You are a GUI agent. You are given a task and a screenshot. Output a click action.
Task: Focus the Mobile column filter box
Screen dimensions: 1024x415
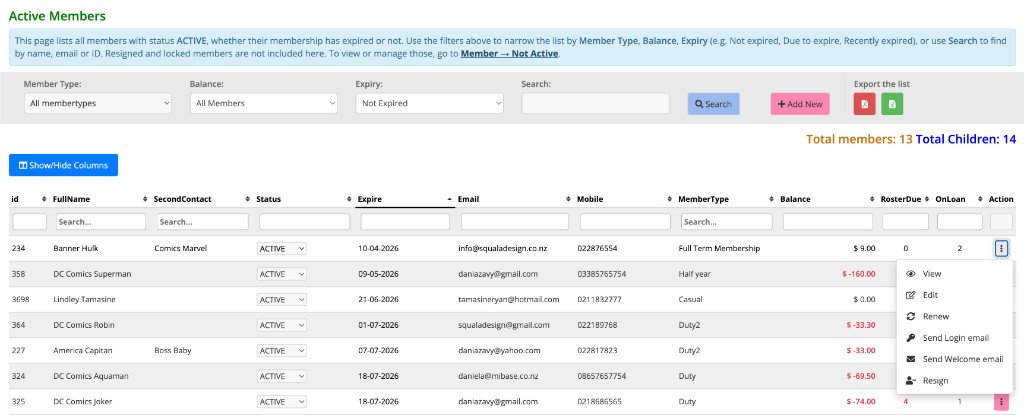pyautogui.click(x=625, y=222)
